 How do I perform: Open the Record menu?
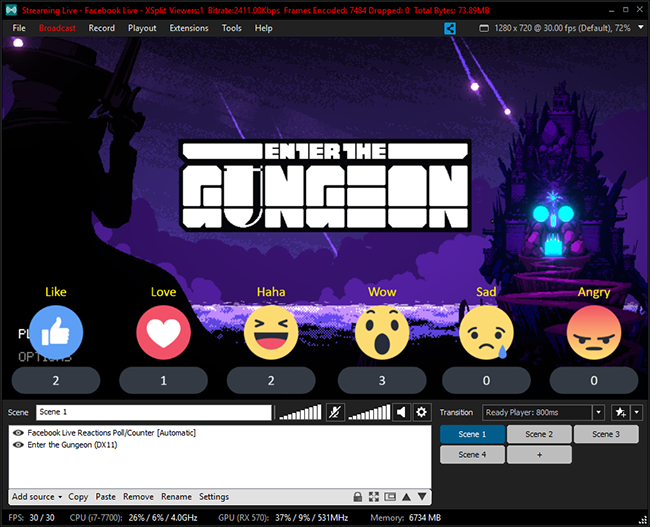[102, 28]
